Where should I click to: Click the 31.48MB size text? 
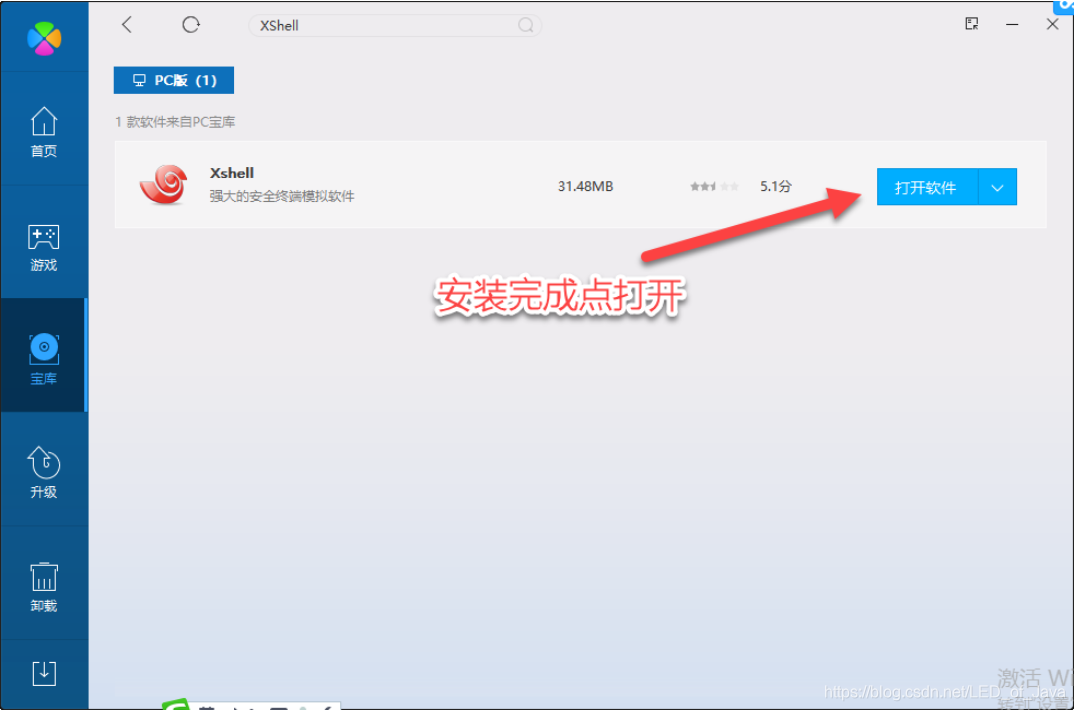(x=585, y=187)
